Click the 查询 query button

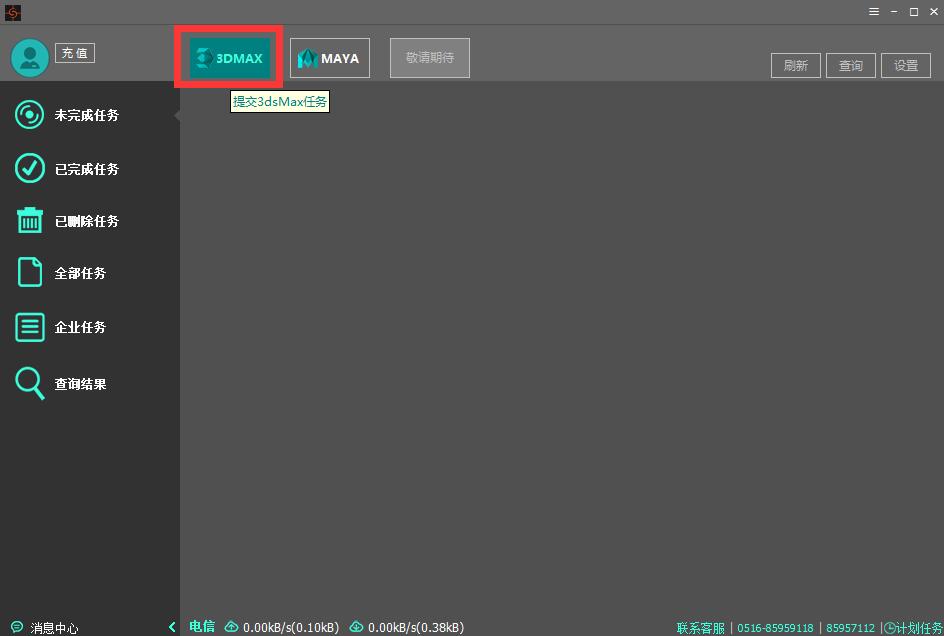[x=851, y=66]
